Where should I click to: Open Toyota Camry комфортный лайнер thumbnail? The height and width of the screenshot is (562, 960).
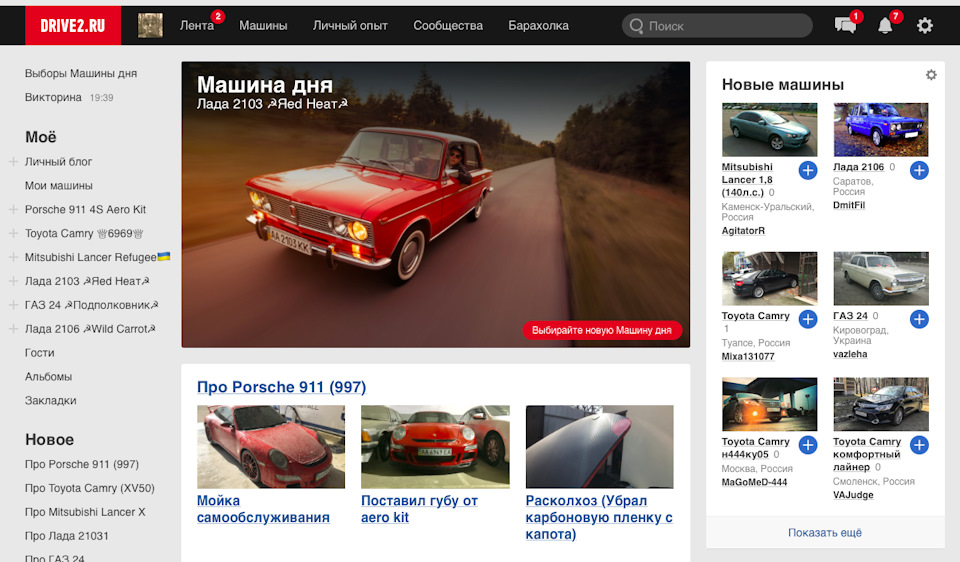click(880, 404)
